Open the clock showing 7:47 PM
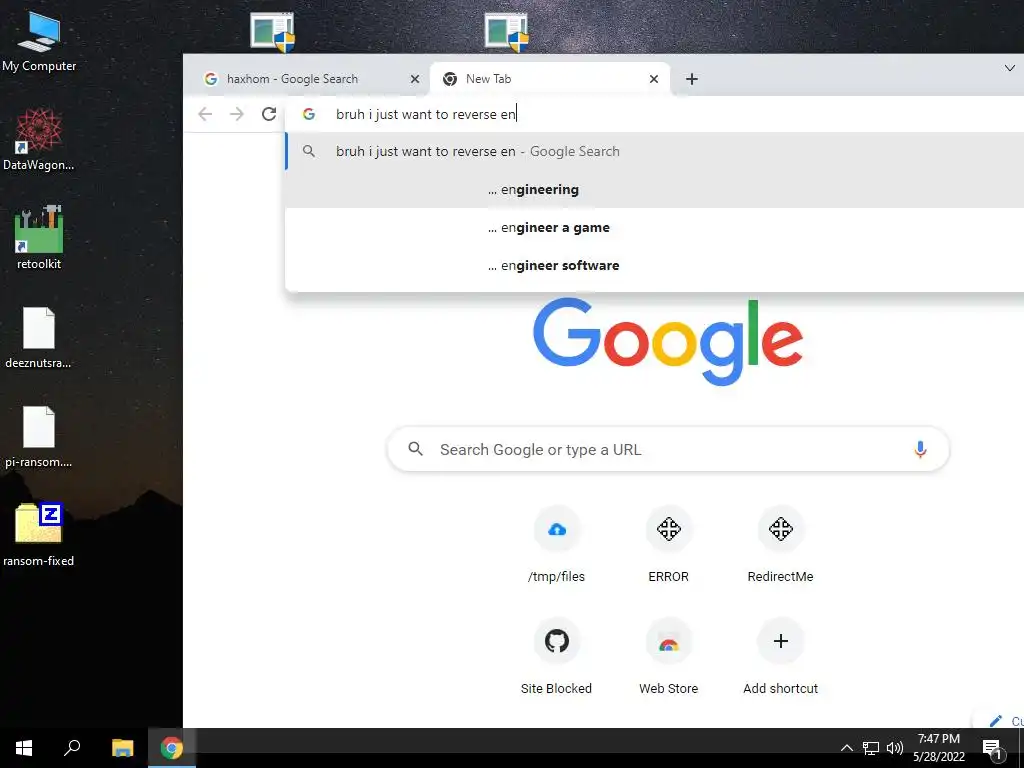Screen dimensions: 1024x768 (938, 748)
